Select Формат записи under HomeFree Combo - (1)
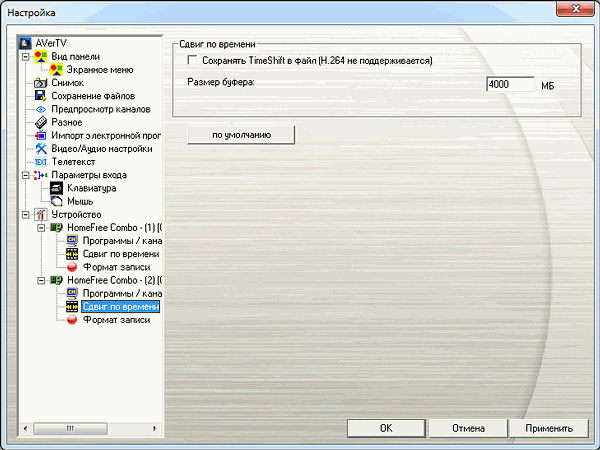Viewport: 600px width, 450px height. click(x=116, y=267)
